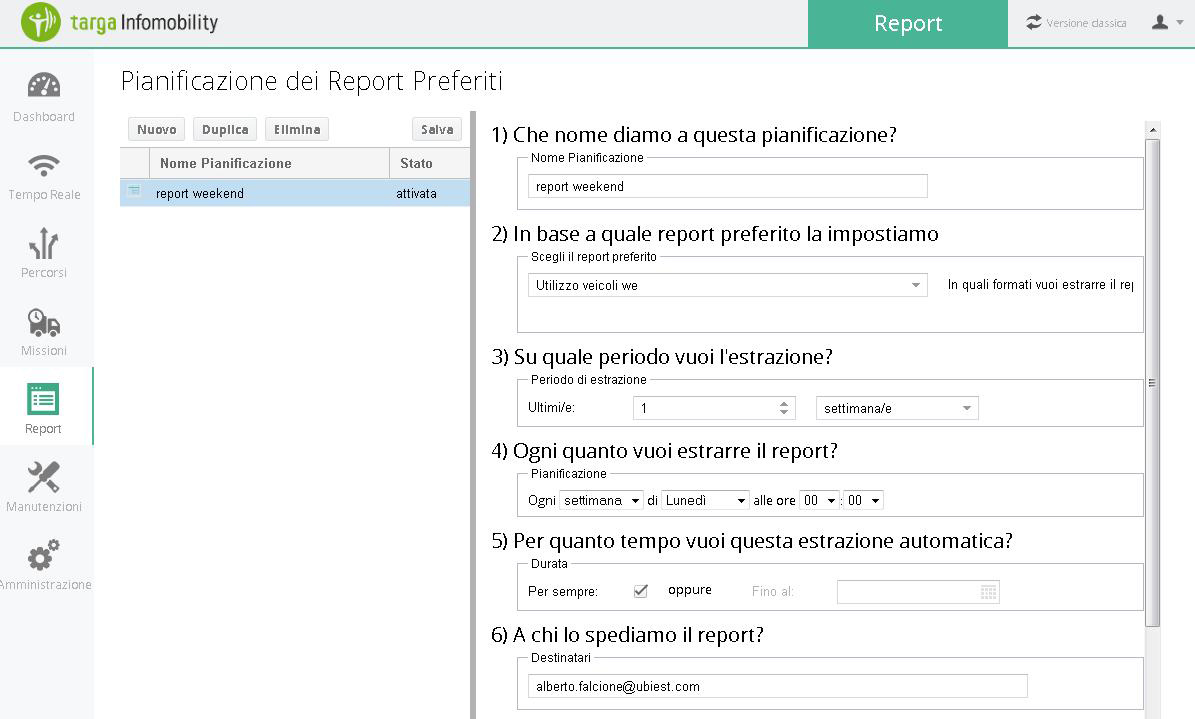Open the Amministrazione gears icon
Image resolution: width=1195 pixels, height=719 pixels.
pyautogui.click(x=43, y=555)
